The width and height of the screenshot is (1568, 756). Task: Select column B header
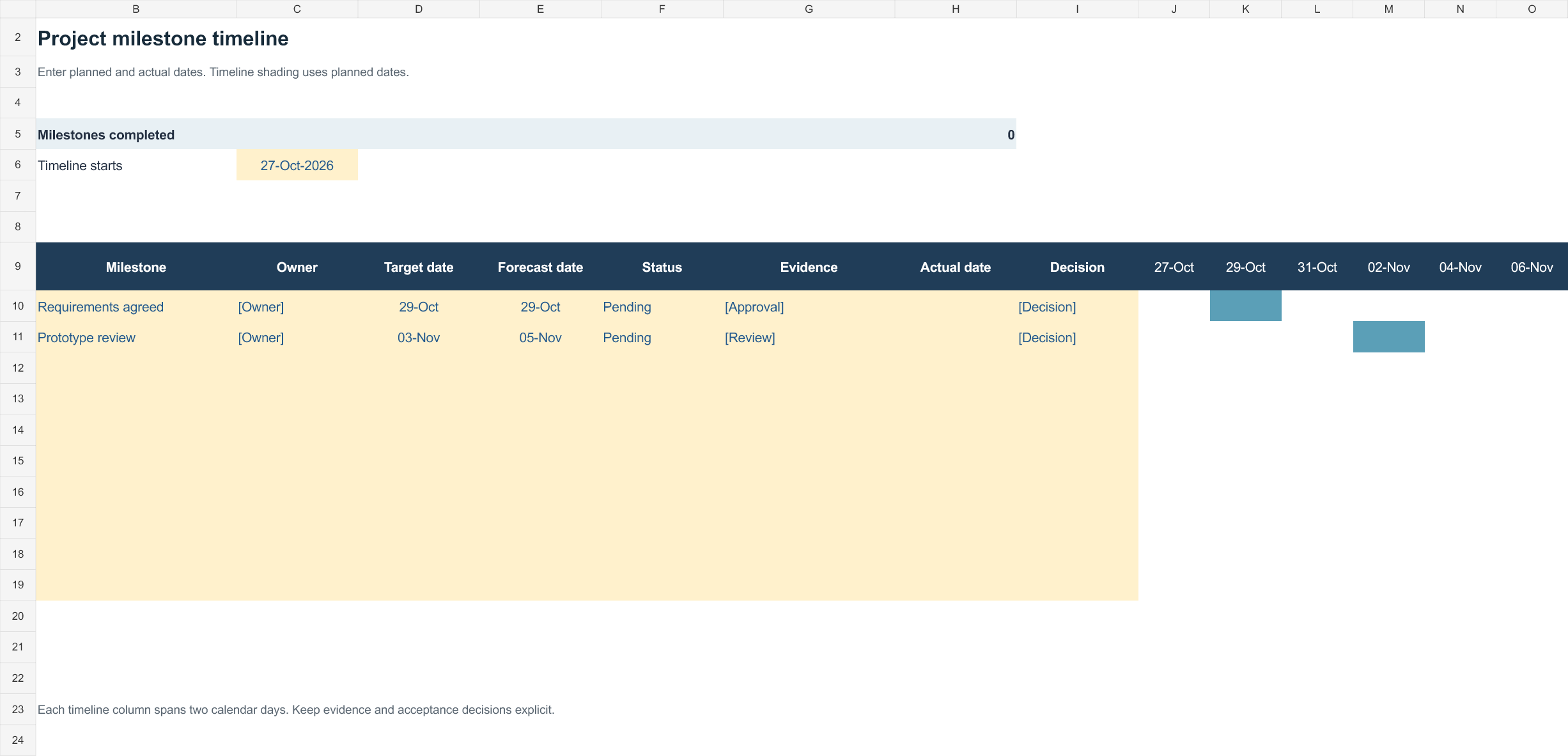(136, 9)
